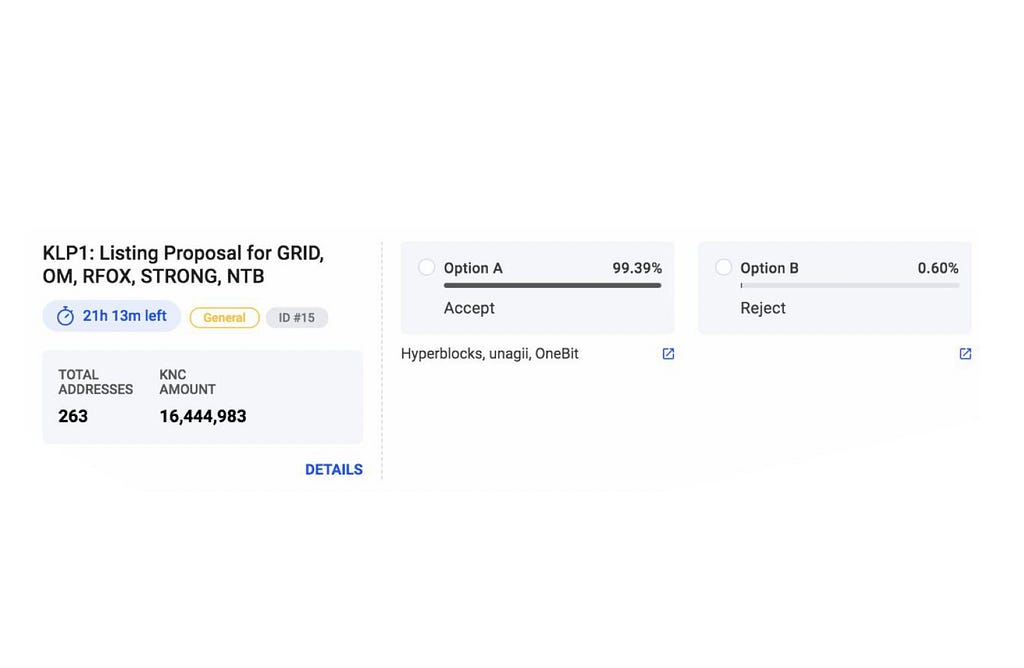Click the TOTAL ADDRESSES heading label
The image size is (1024, 668).
click(x=95, y=382)
